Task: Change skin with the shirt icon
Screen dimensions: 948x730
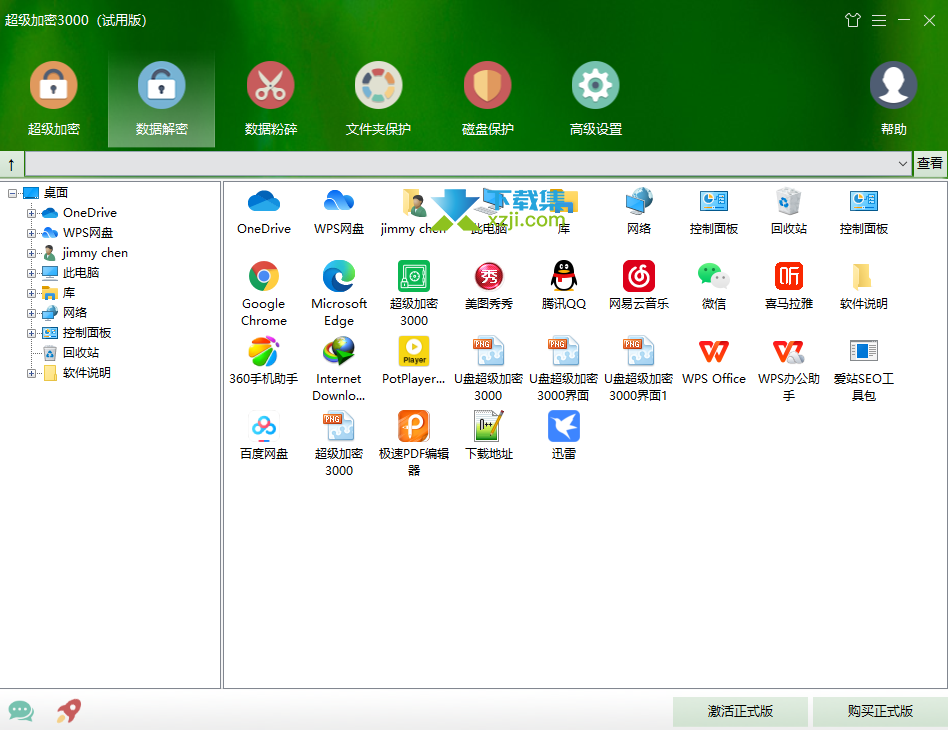Action: point(852,21)
